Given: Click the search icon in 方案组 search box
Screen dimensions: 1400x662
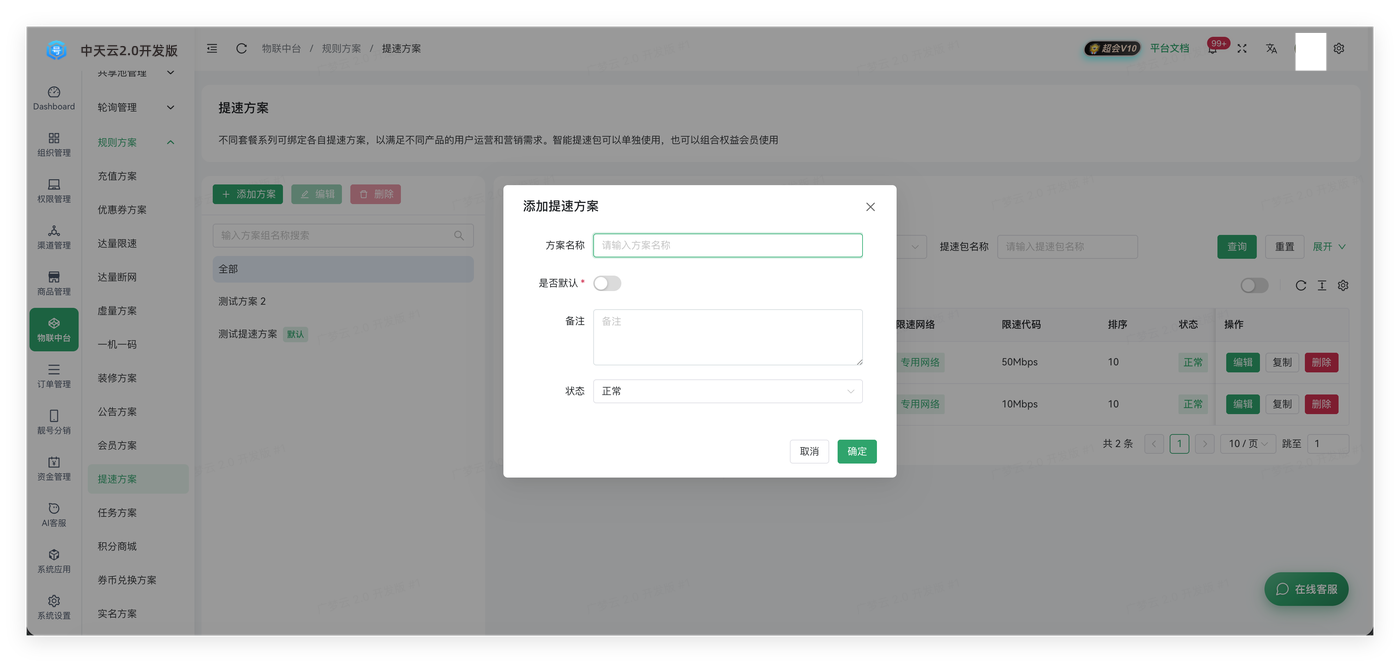Looking at the screenshot, I should point(459,235).
